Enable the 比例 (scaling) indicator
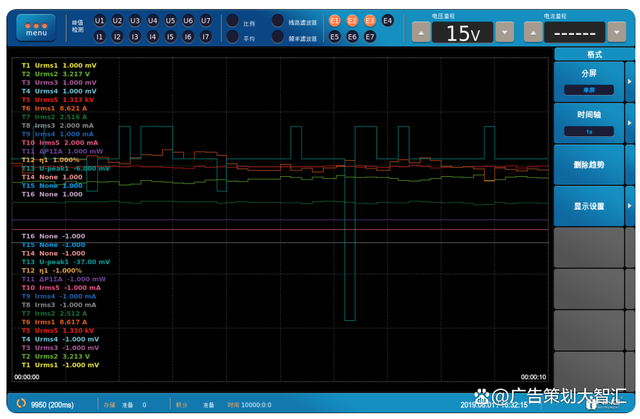The width and height of the screenshot is (640, 419). (233, 20)
